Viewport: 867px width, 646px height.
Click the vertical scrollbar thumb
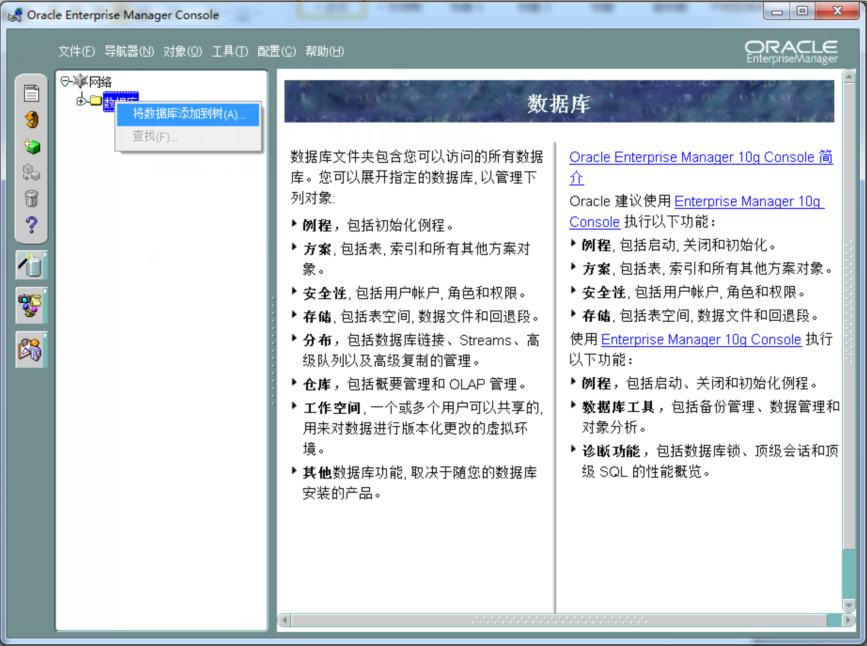pyautogui.click(x=849, y=315)
